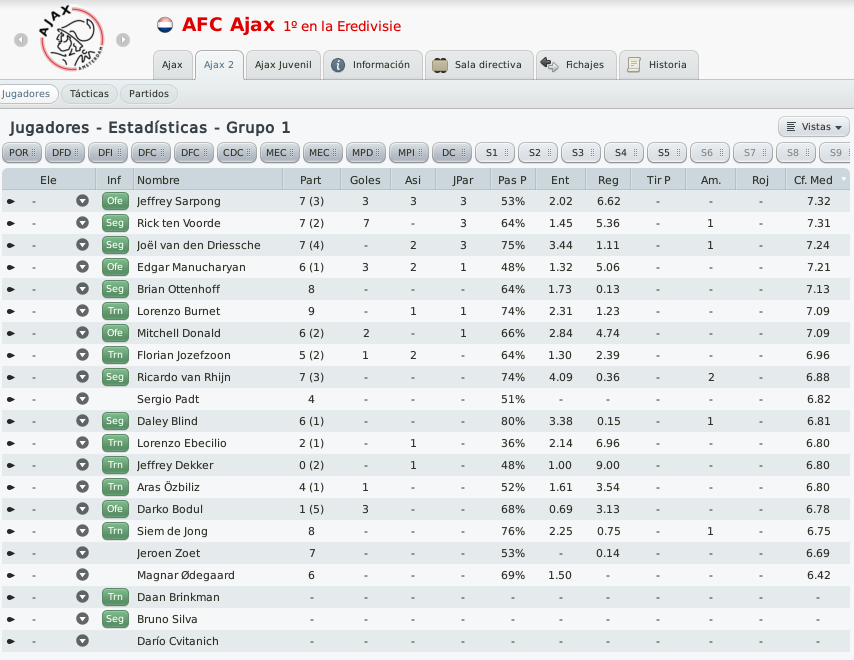Open Fichajes transfers tab
854x660 pixels.
coord(576,65)
